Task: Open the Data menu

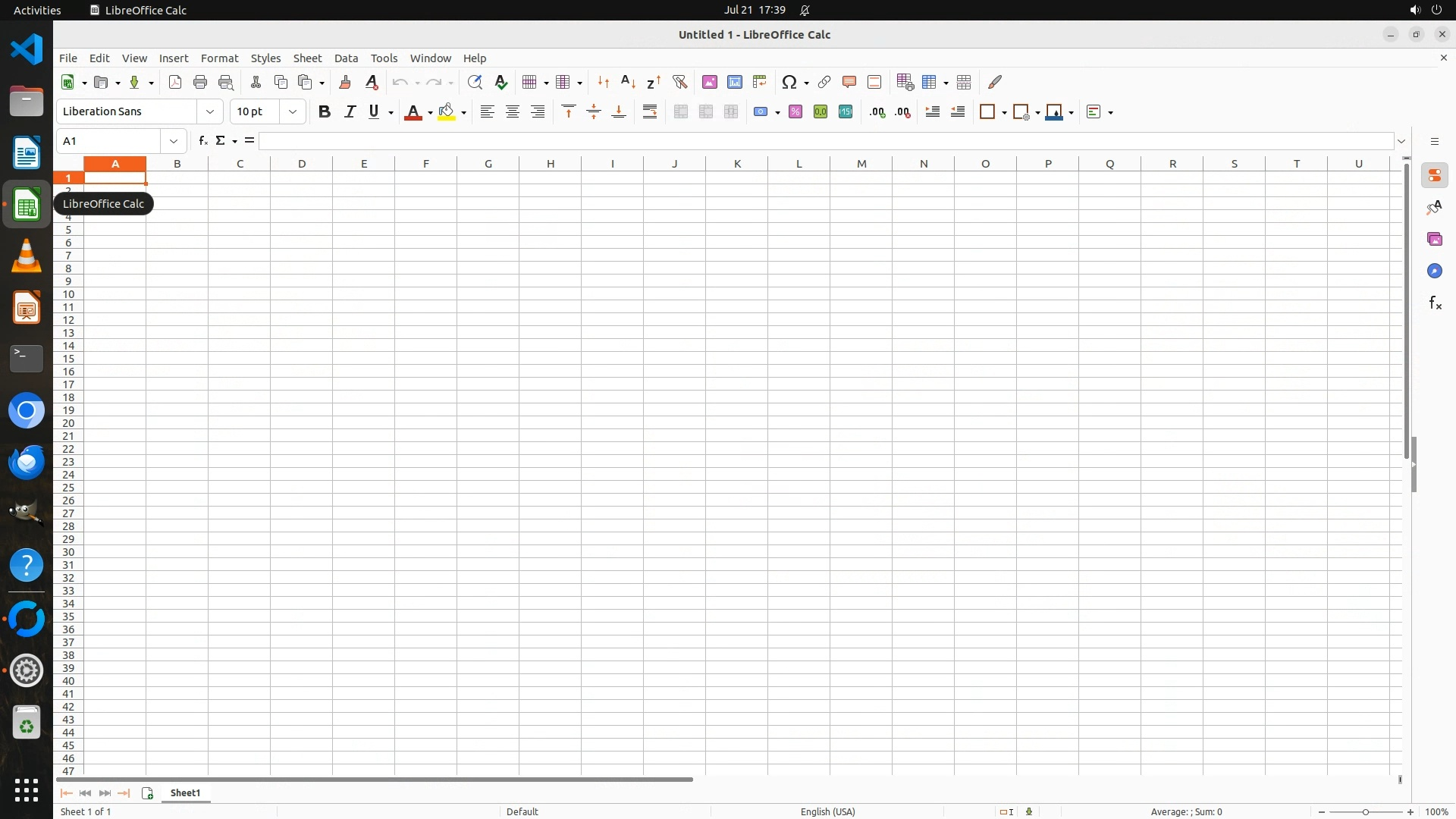Action: pyautogui.click(x=346, y=58)
